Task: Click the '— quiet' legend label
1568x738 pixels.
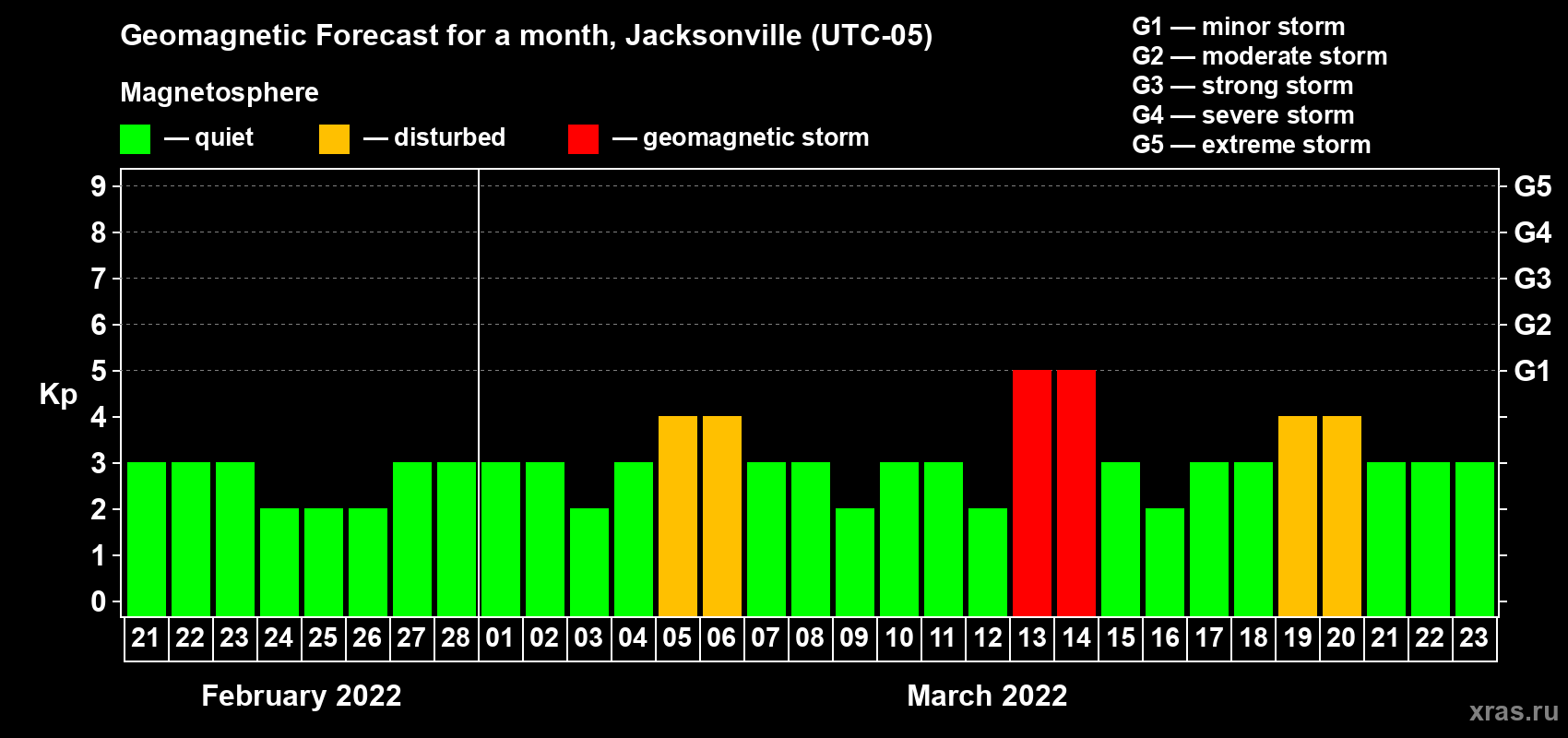Action: [x=208, y=137]
